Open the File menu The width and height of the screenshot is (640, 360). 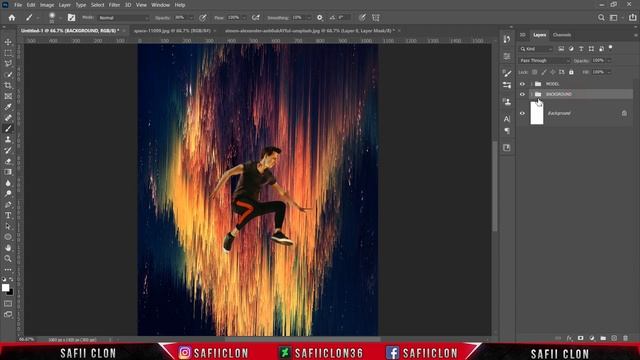point(18,5)
